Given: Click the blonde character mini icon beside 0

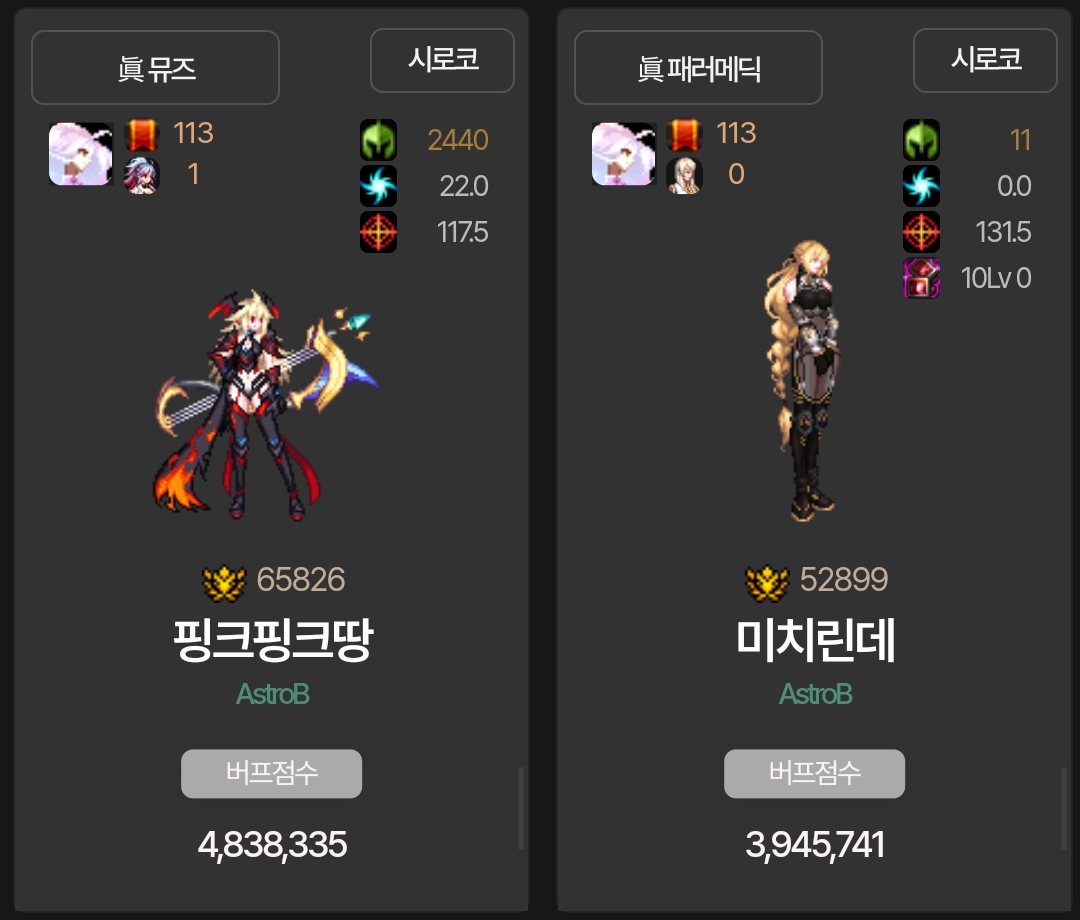Looking at the screenshot, I should click(x=685, y=175).
